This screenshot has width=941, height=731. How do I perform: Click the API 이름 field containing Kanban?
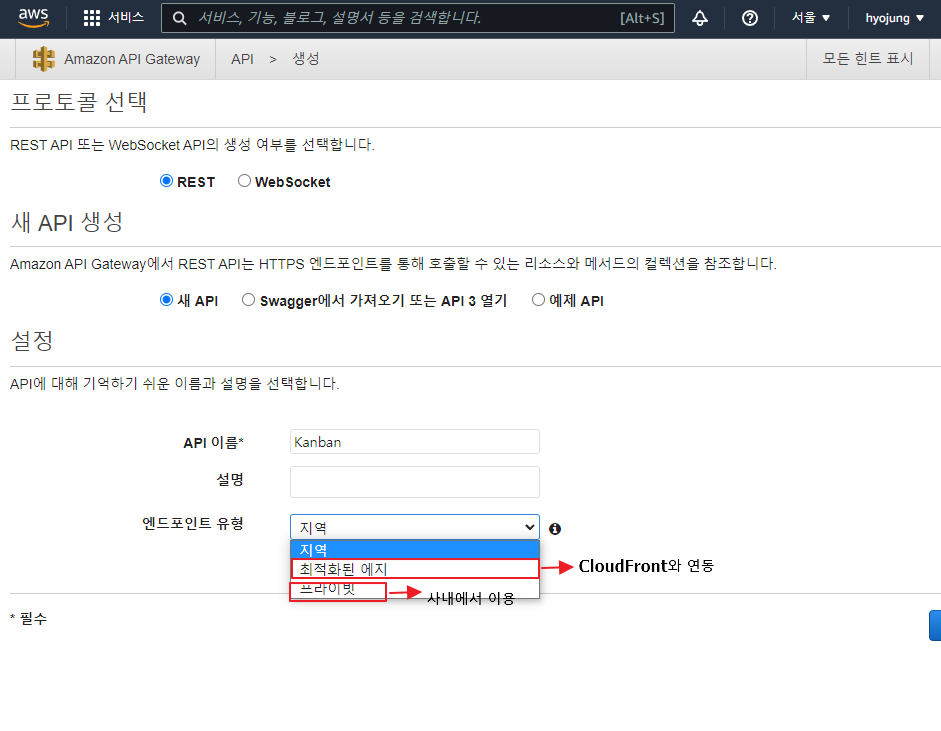(x=415, y=442)
